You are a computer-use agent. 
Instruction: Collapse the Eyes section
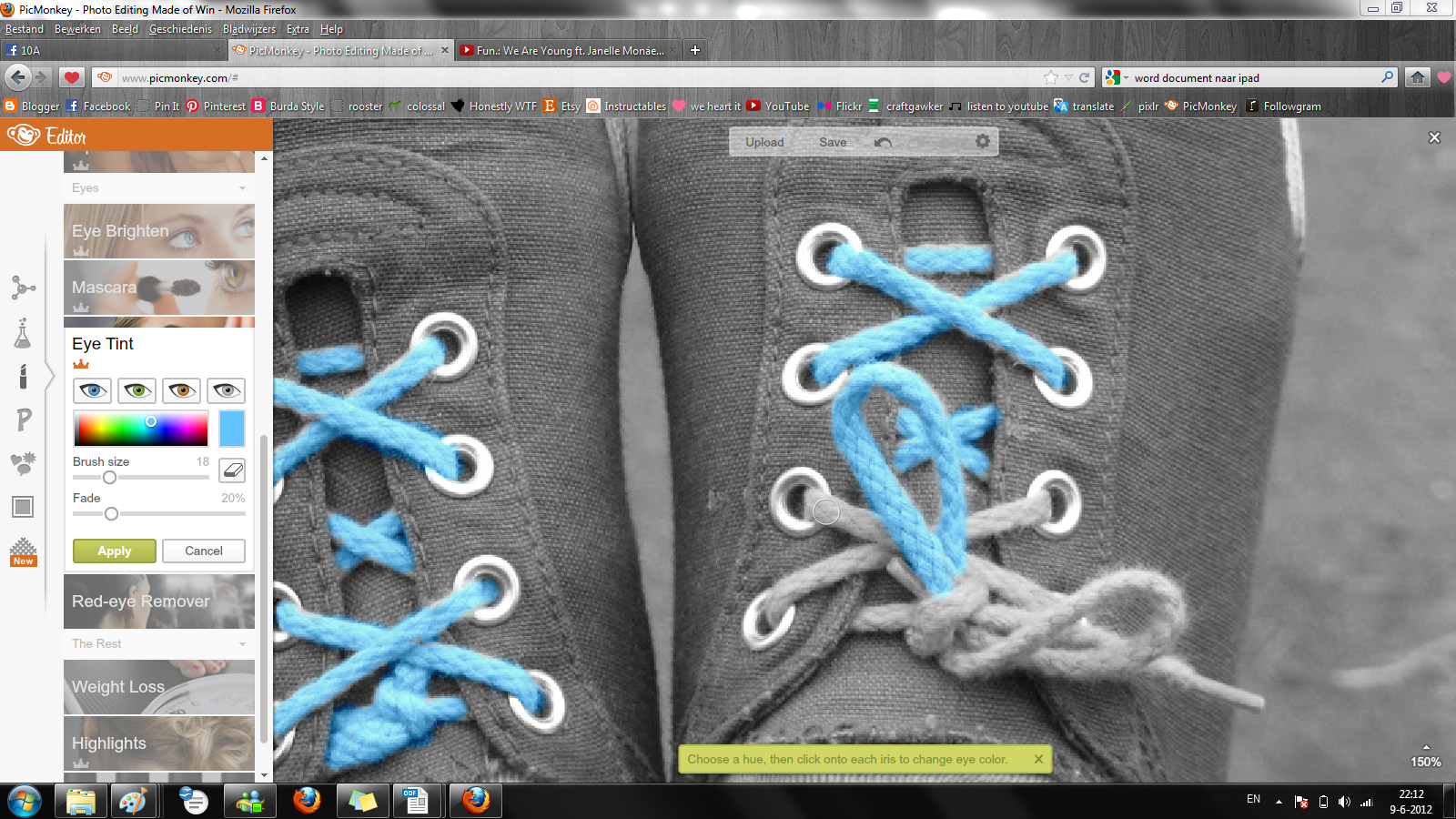click(x=159, y=187)
